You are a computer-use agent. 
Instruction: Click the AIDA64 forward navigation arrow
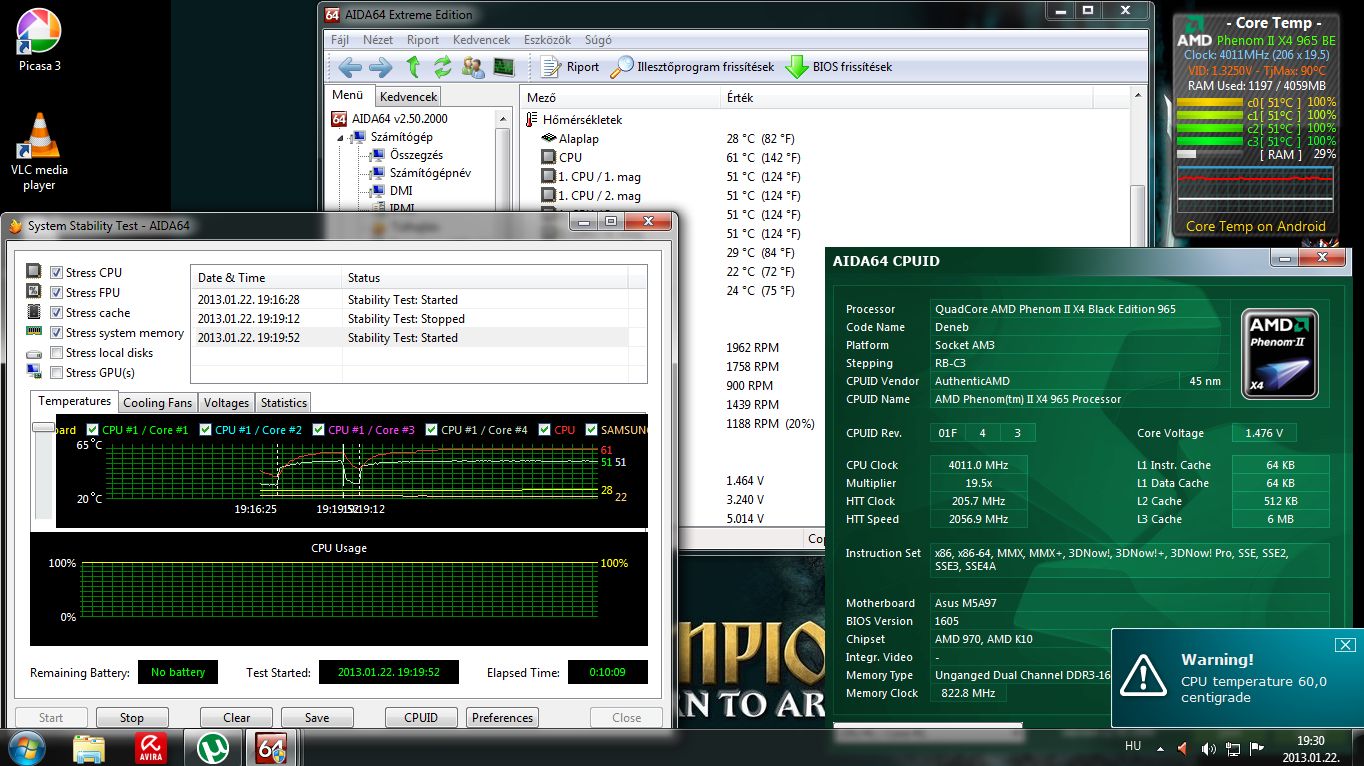(x=381, y=67)
